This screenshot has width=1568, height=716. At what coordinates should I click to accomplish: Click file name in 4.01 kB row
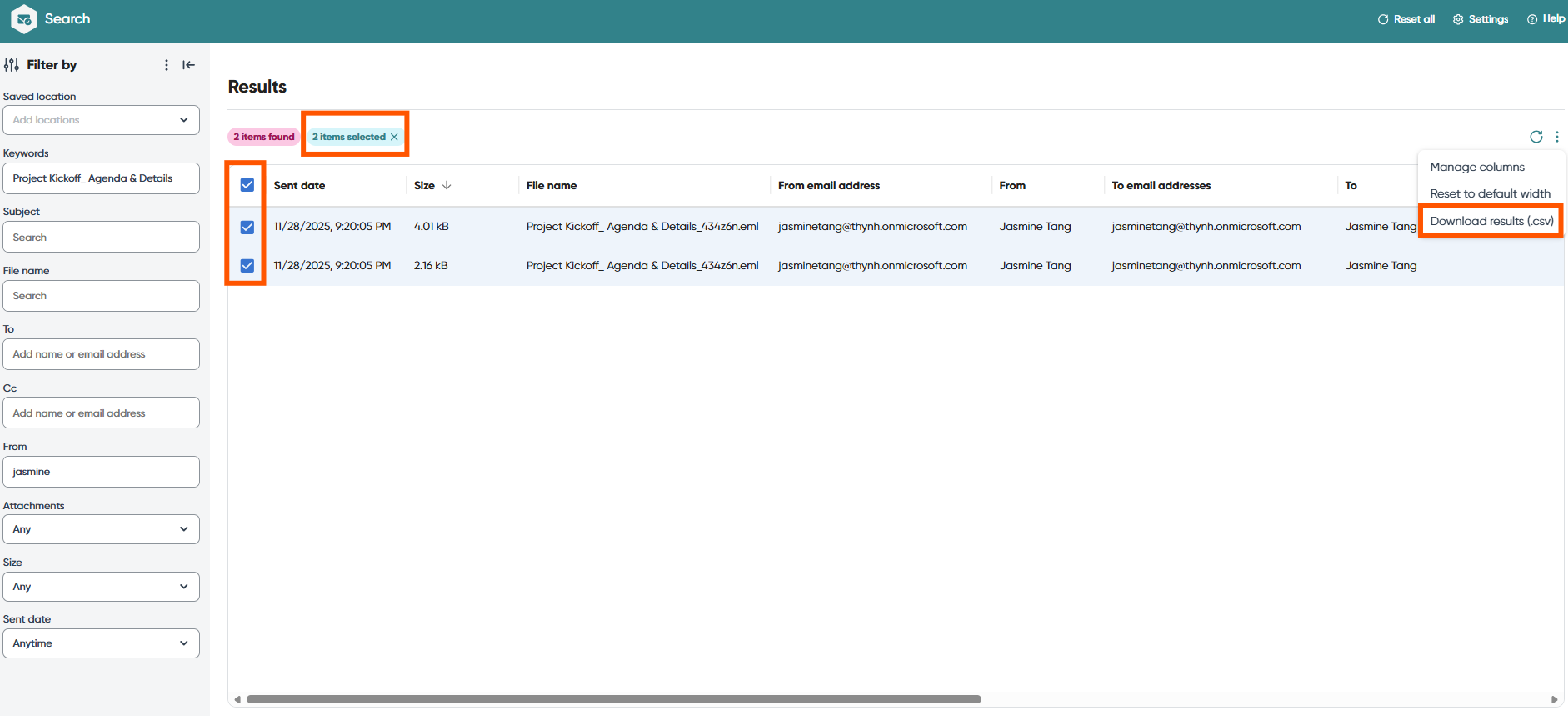[642, 227]
